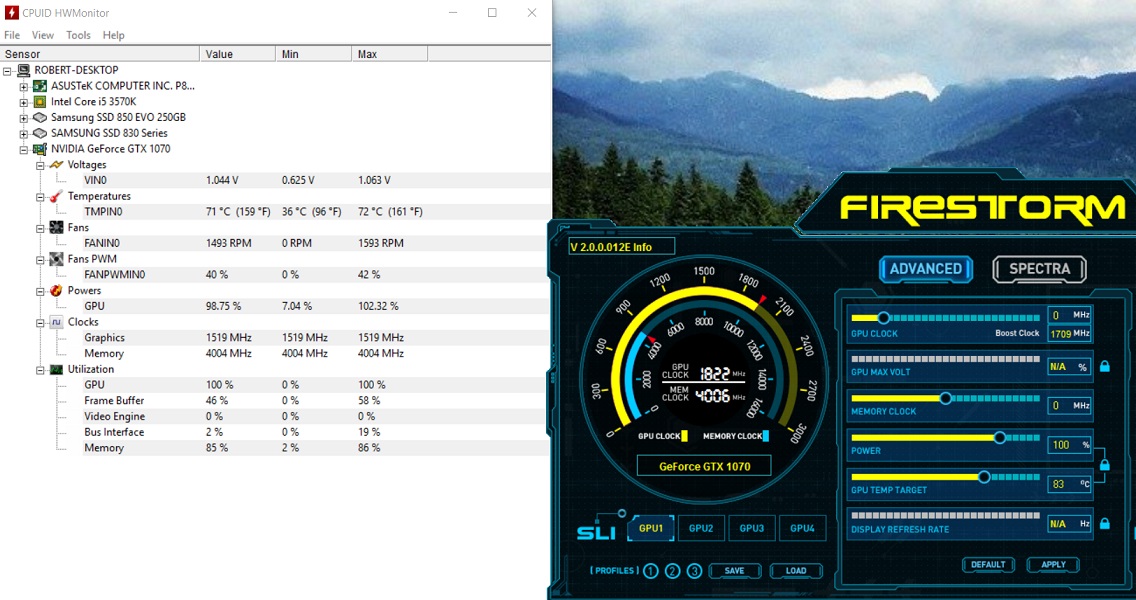Click the MEMORY CLOCK offset MHz field
The width and height of the screenshot is (1136, 600).
(1069, 406)
